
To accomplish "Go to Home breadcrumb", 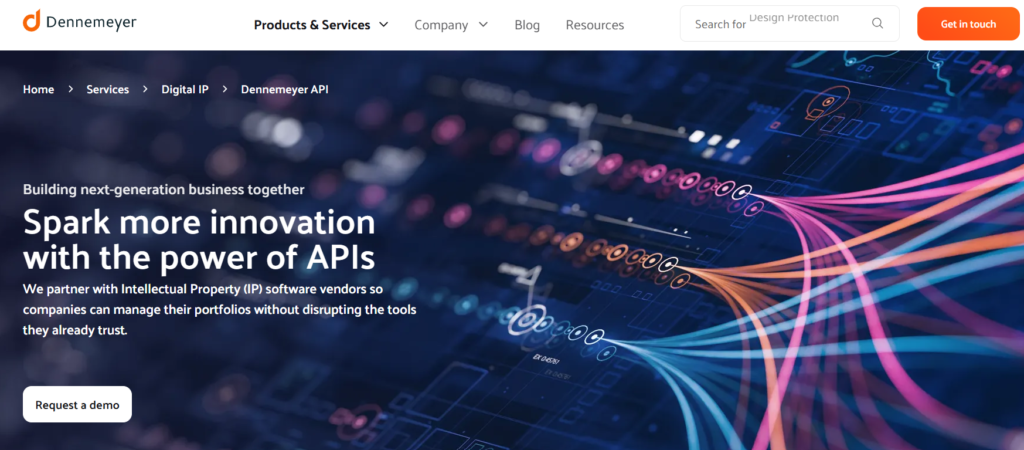I will [39, 89].
